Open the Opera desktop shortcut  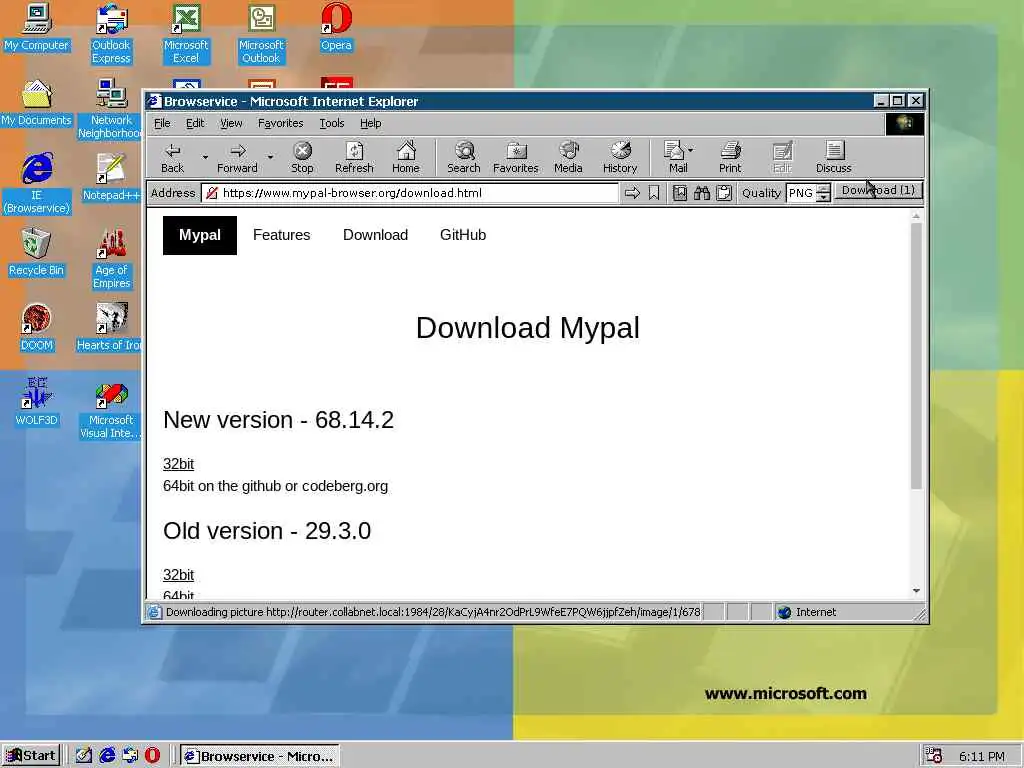(x=336, y=27)
